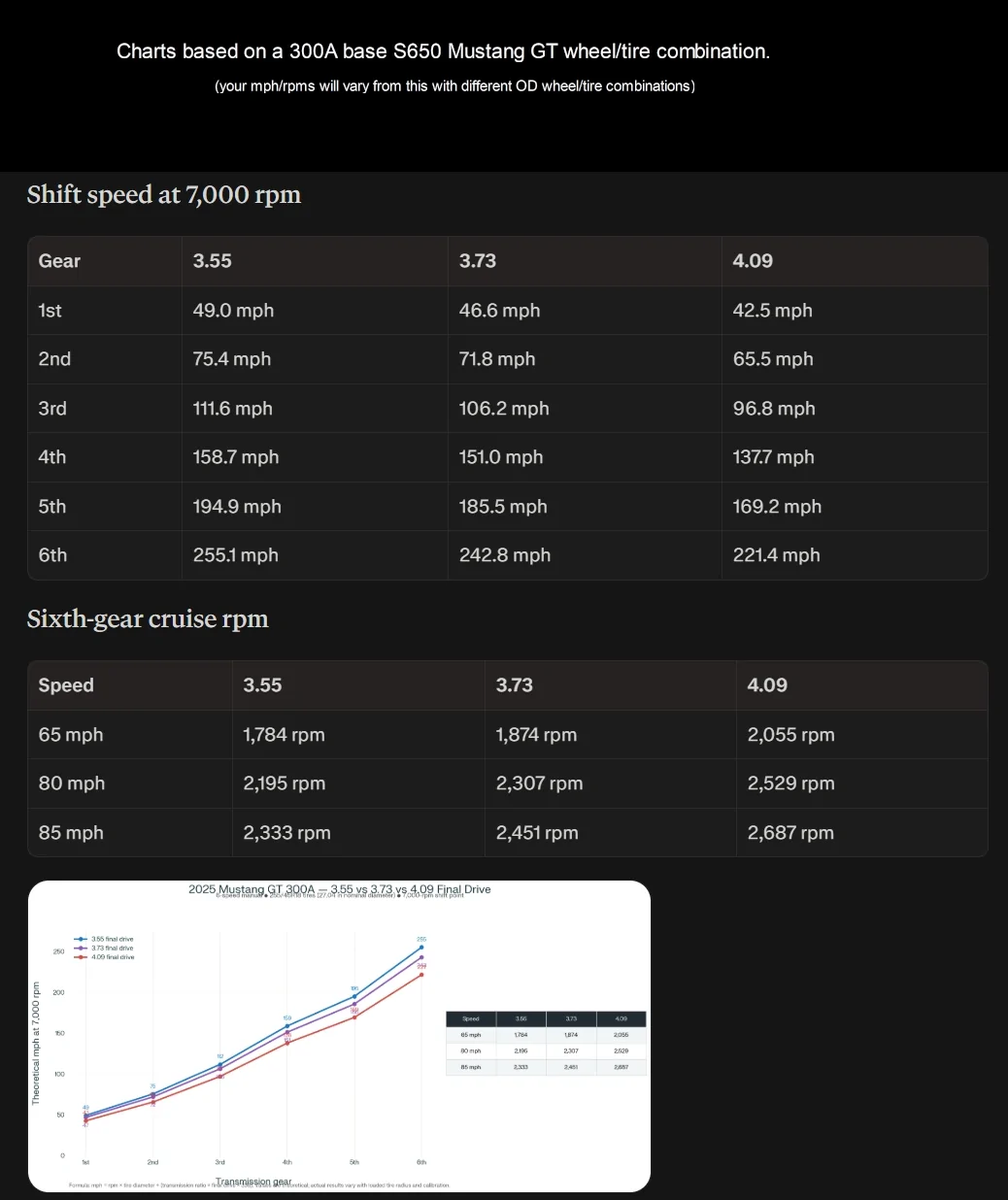Click the 169.2 mph cell for 5th gear

pos(777,507)
